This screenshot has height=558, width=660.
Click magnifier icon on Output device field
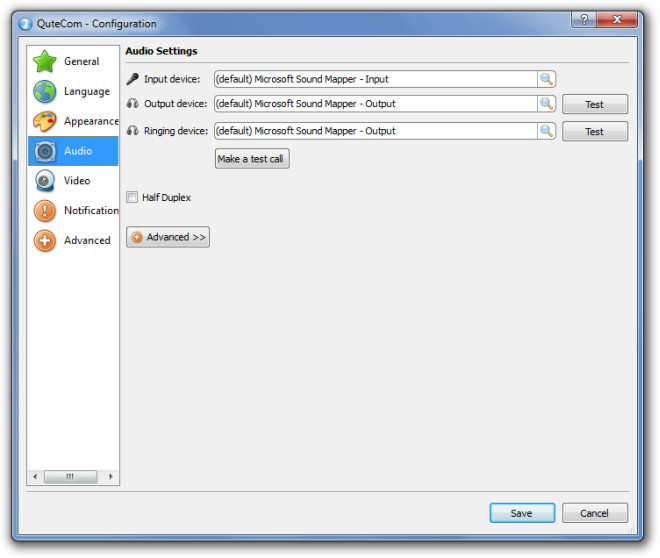pos(546,104)
